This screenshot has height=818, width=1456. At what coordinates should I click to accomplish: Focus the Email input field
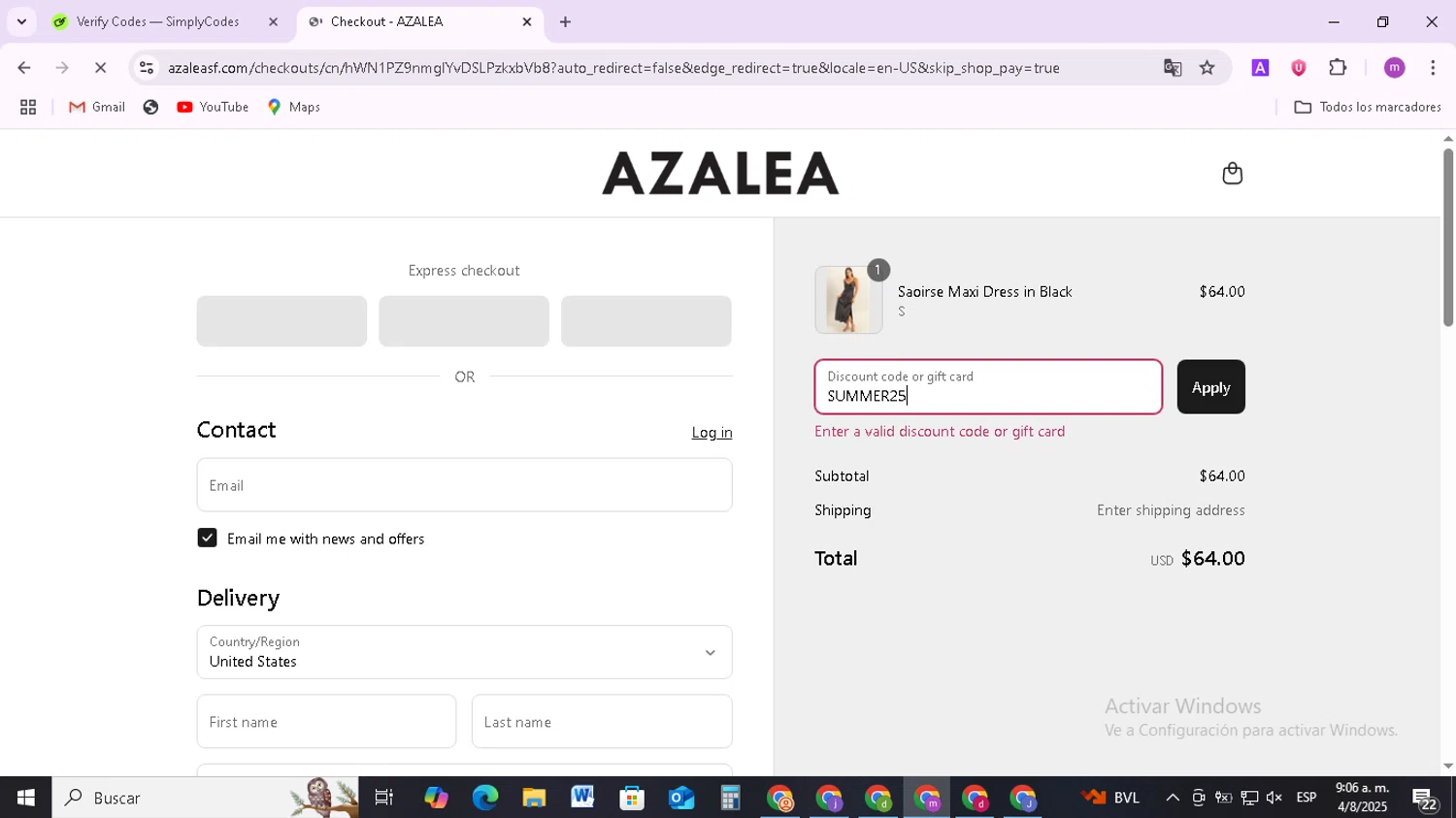(x=464, y=485)
